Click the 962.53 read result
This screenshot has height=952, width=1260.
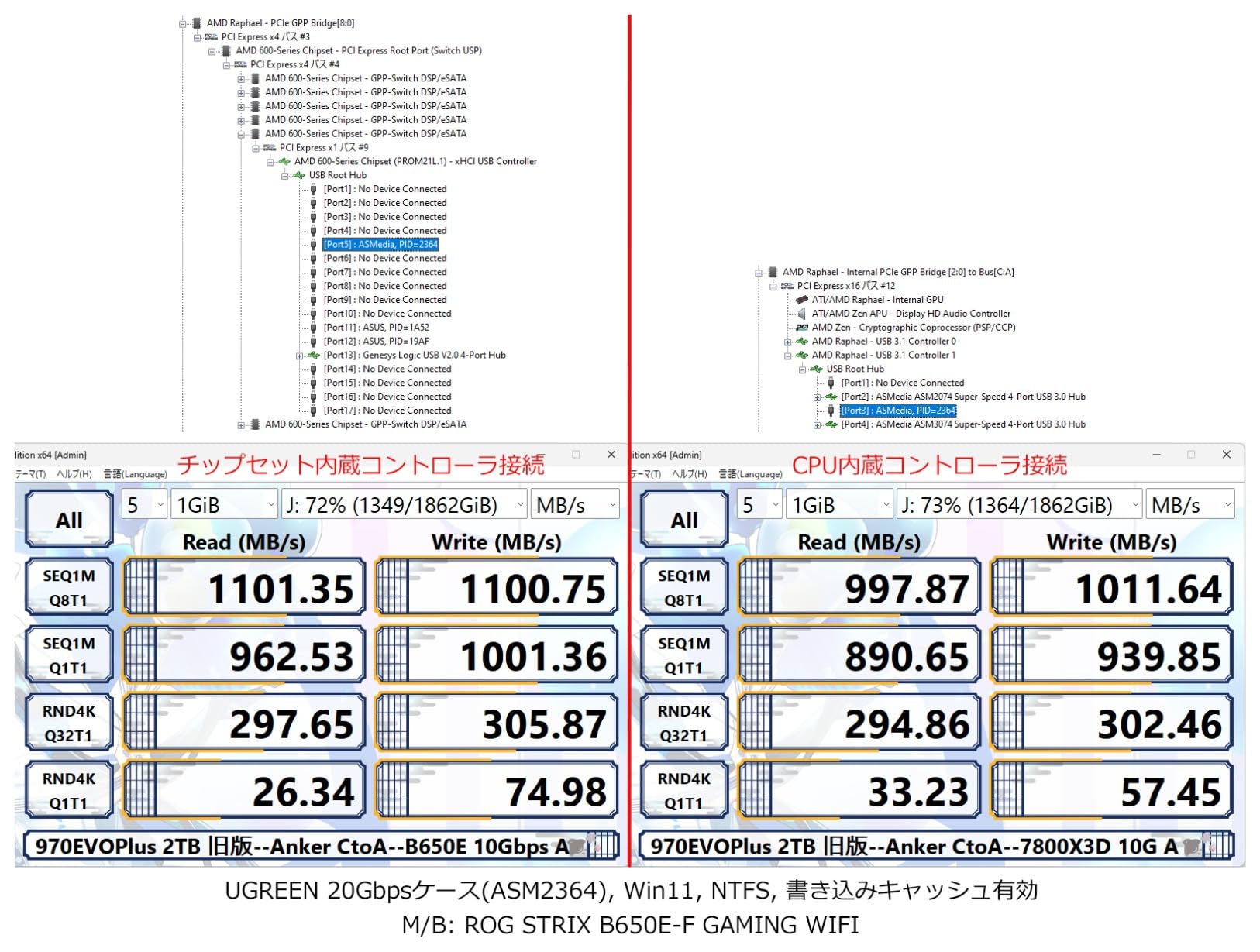pos(243,656)
